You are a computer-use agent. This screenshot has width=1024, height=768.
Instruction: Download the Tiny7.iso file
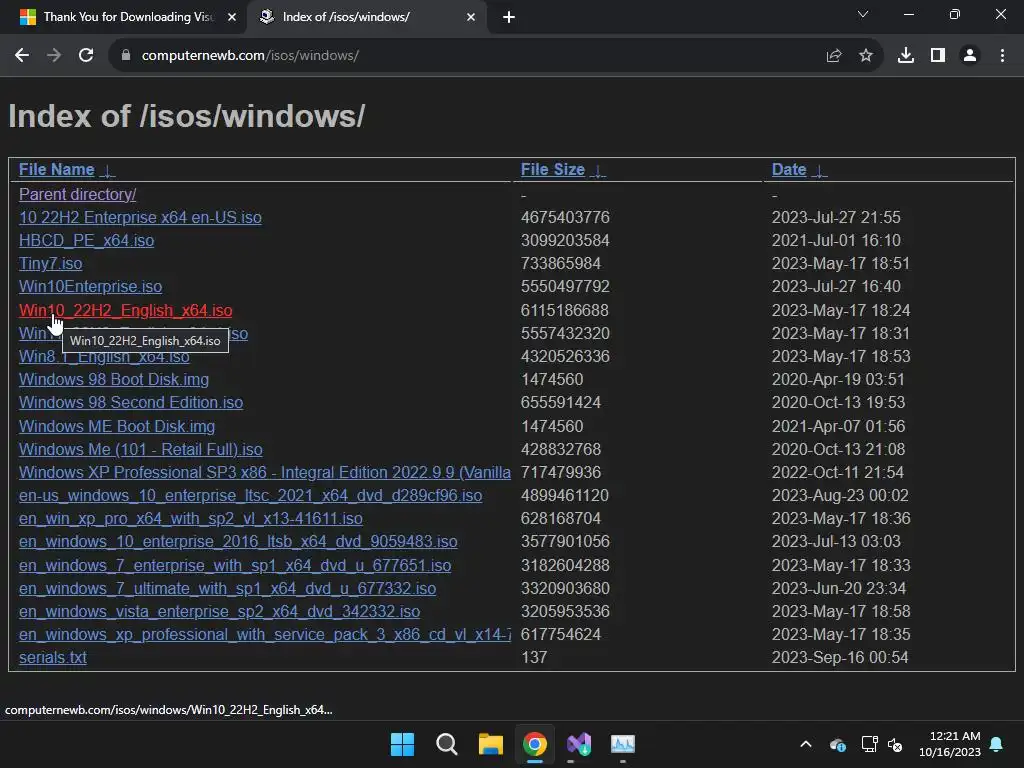(x=50, y=263)
